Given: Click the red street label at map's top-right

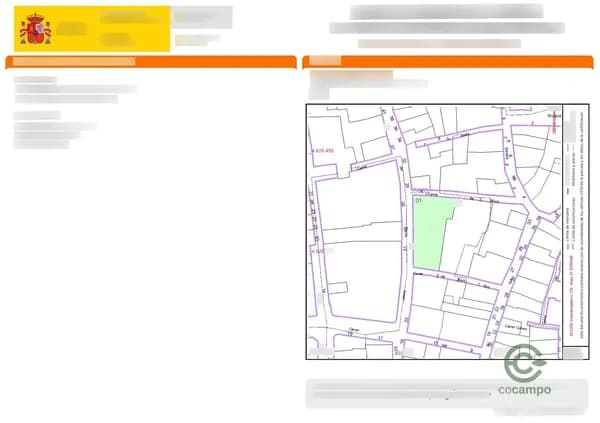Looking at the screenshot, I should tap(555, 116).
